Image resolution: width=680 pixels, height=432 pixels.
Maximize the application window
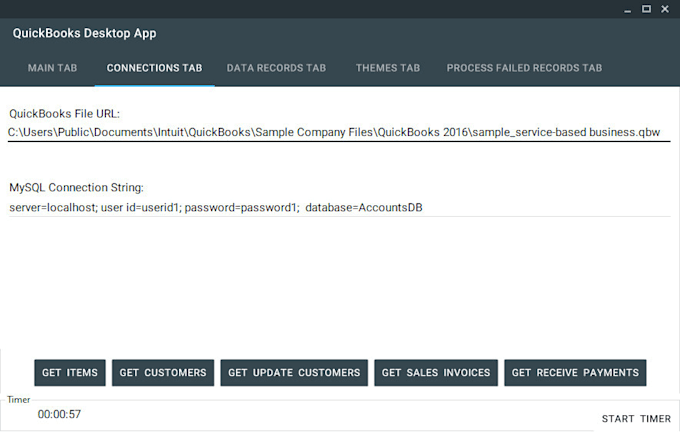click(x=646, y=9)
